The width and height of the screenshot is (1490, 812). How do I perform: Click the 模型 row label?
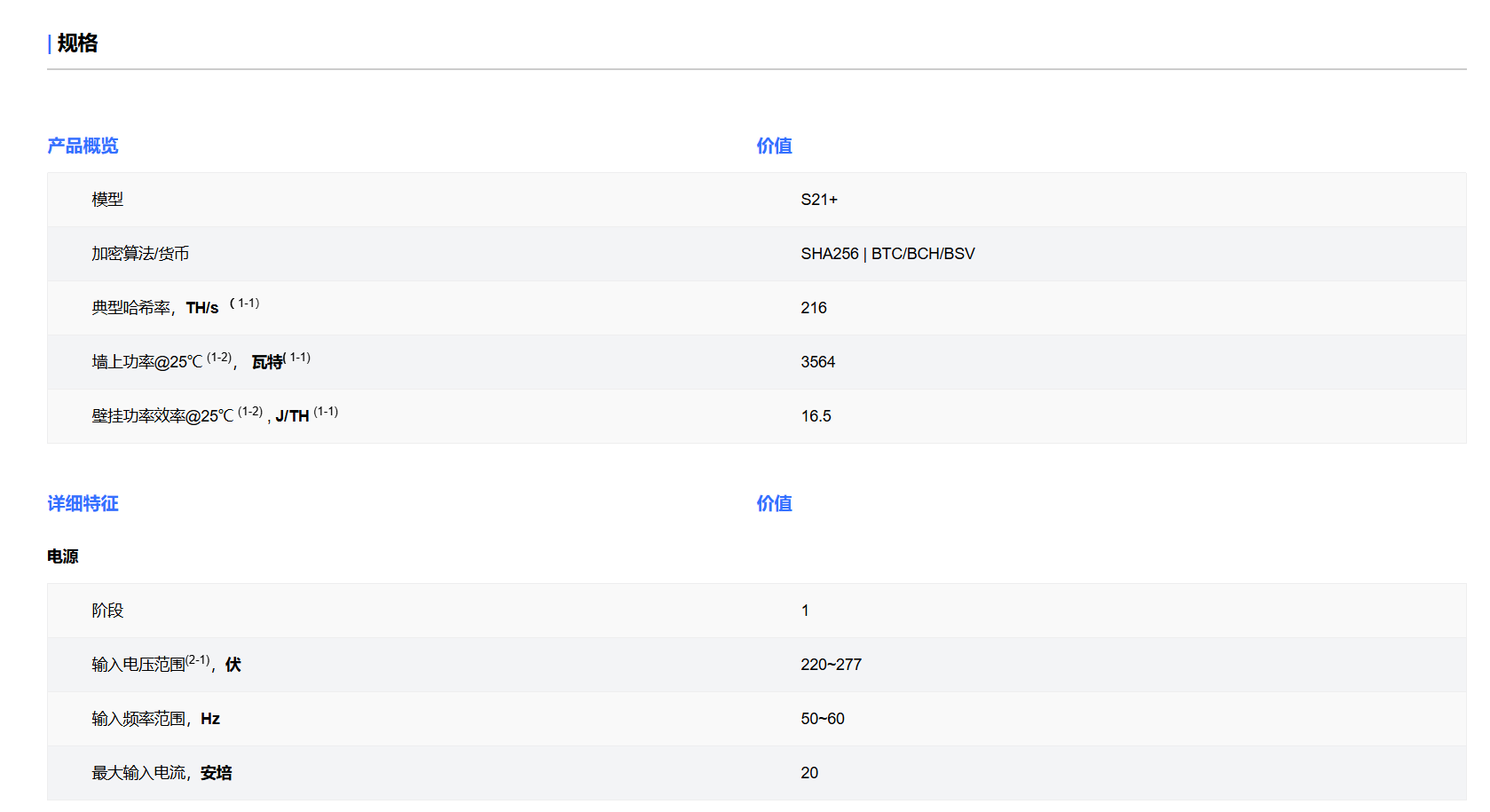pos(107,200)
